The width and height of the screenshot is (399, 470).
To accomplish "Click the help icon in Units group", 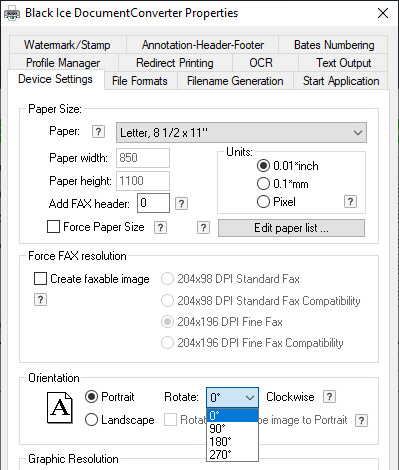I will pos(350,202).
